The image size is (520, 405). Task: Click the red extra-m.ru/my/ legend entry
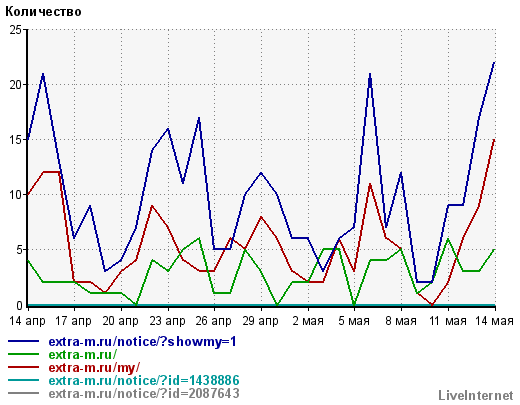(x=94, y=367)
